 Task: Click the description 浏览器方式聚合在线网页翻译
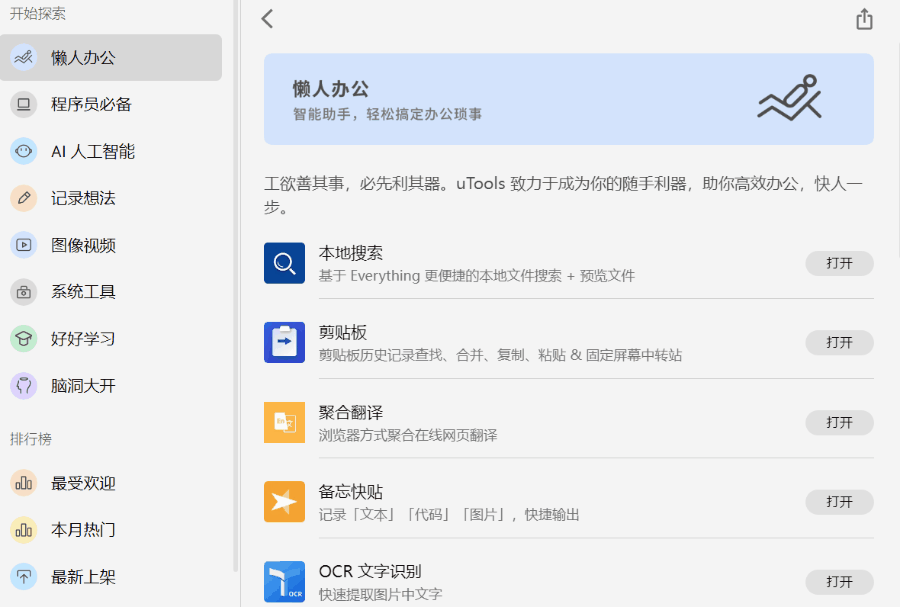[408, 435]
